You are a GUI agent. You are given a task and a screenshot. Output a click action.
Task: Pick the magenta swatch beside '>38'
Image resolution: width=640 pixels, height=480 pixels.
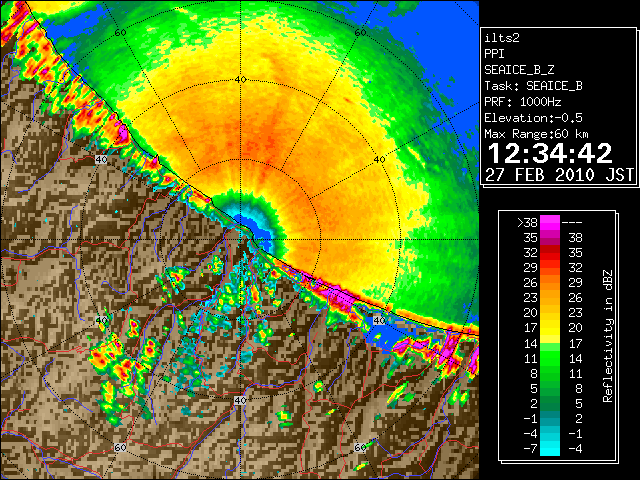[550, 222]
